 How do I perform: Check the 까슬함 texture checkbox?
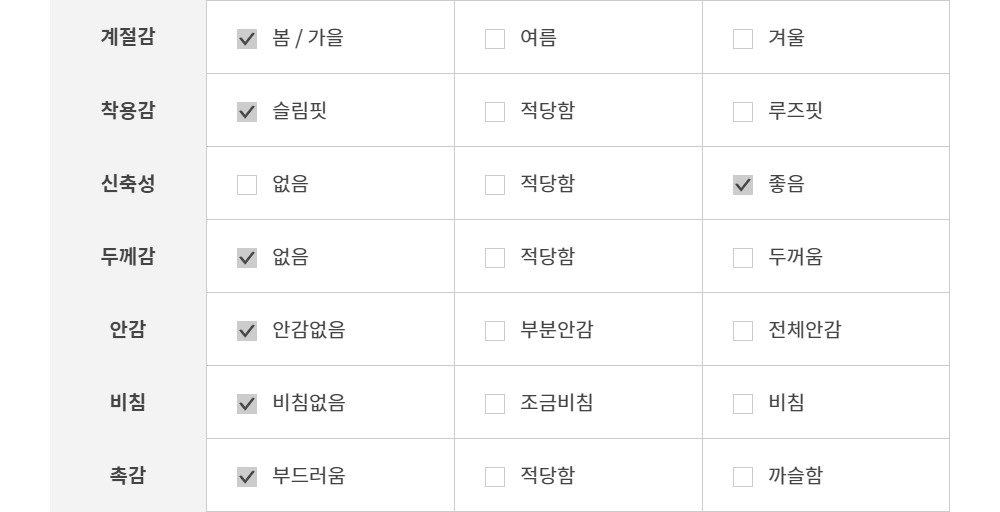coord(743,478)
